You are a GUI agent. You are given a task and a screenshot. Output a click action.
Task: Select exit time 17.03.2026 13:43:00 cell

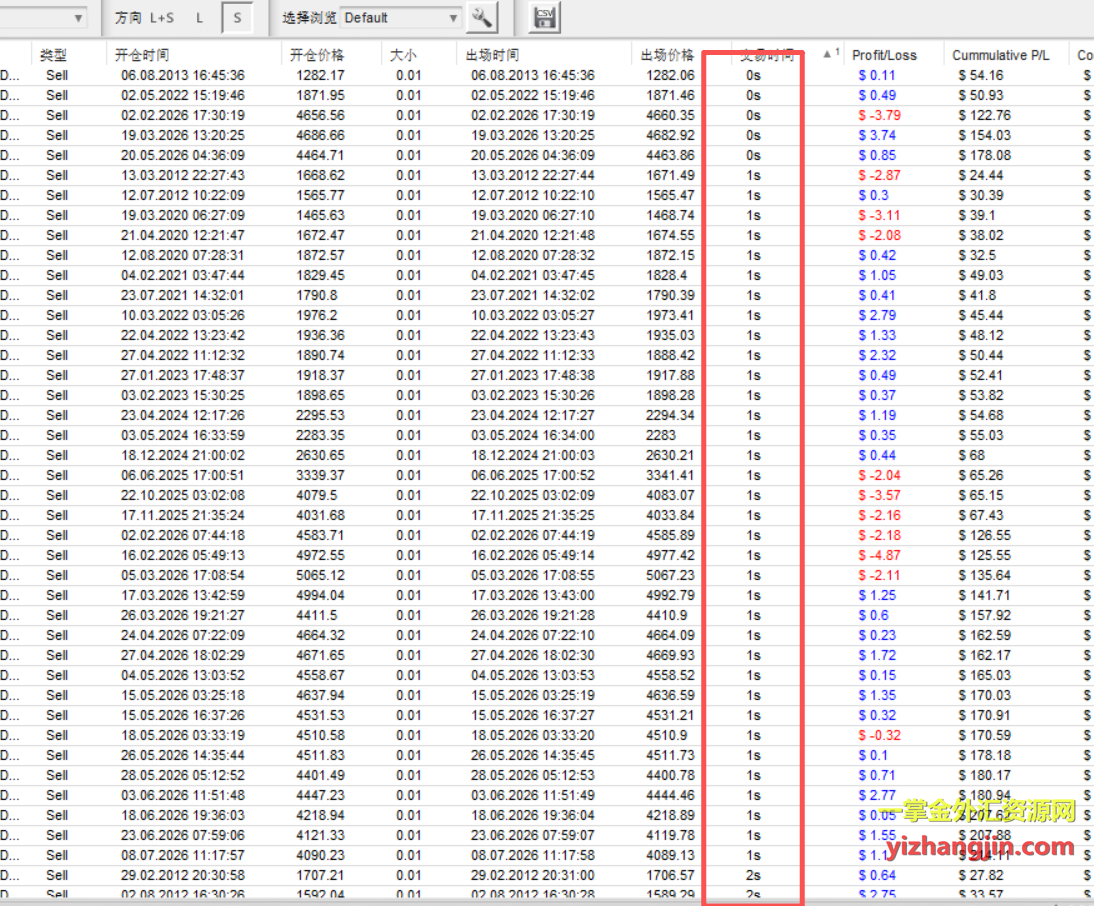tap(533, 595)
